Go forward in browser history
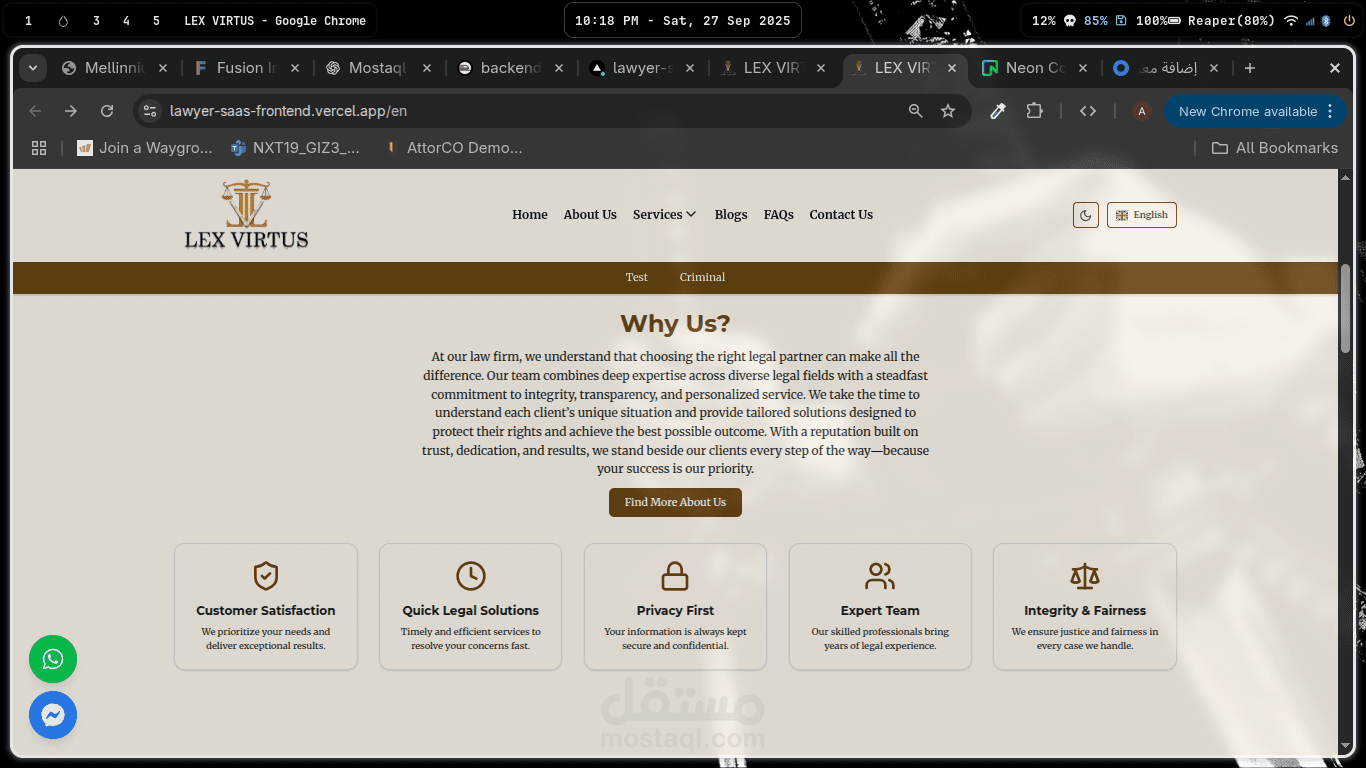The image size is (1366, 768). (71, 111)
